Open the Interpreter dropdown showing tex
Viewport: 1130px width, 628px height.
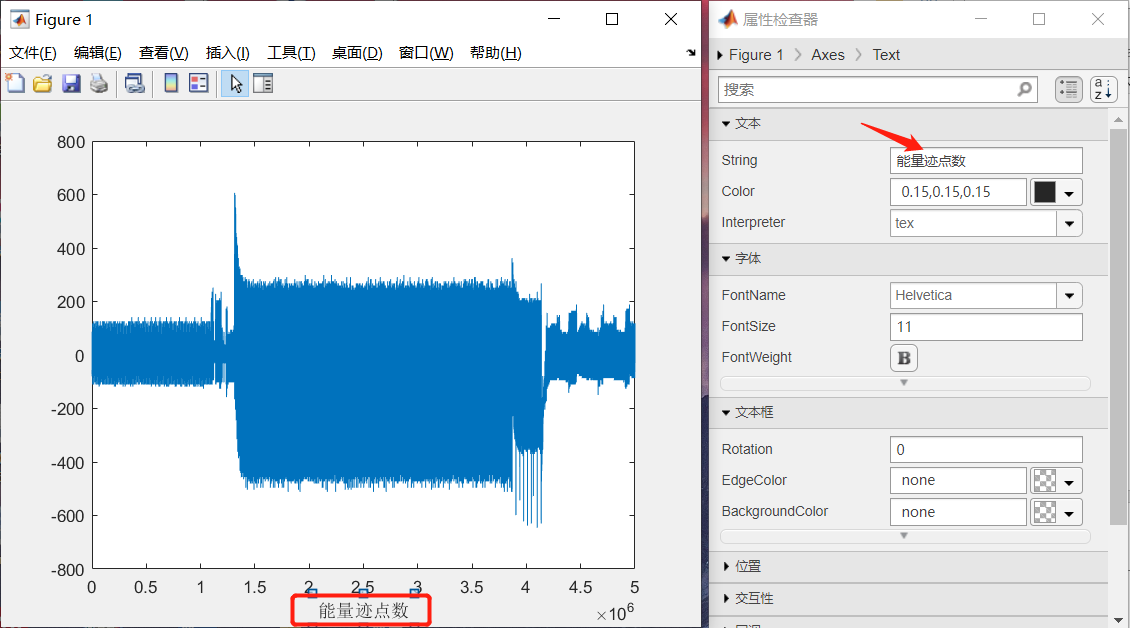click(1069, 222)
